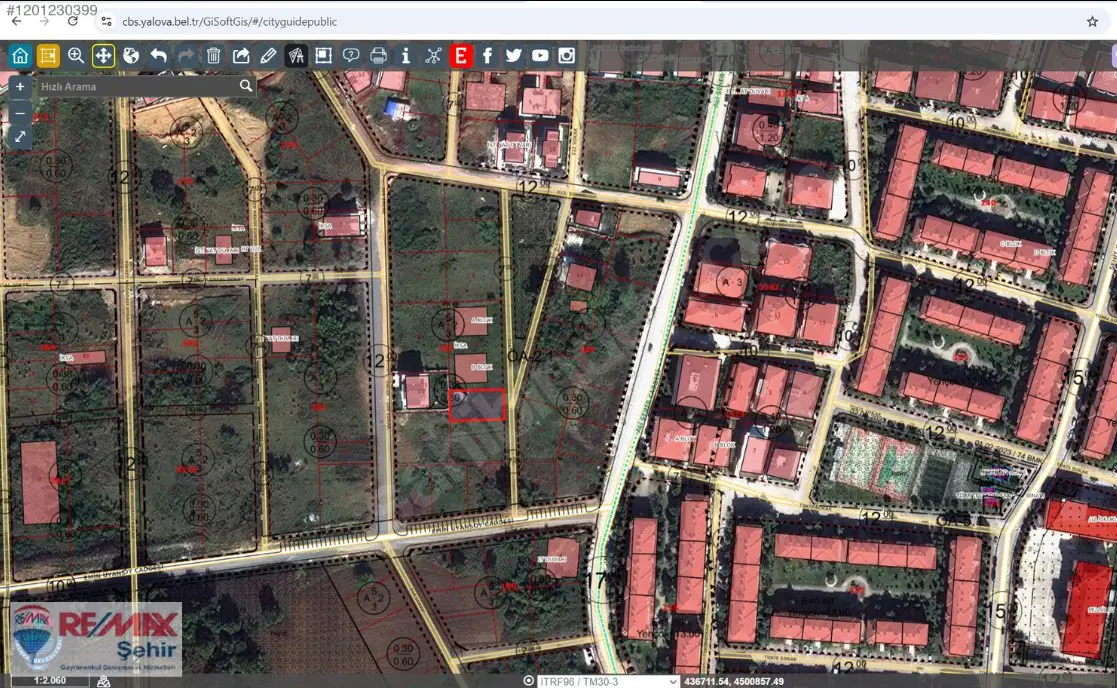The width and height of the screenshot is (1117, 688).
Task: Click the browser back arrow
Action: [x=16, y=21]
